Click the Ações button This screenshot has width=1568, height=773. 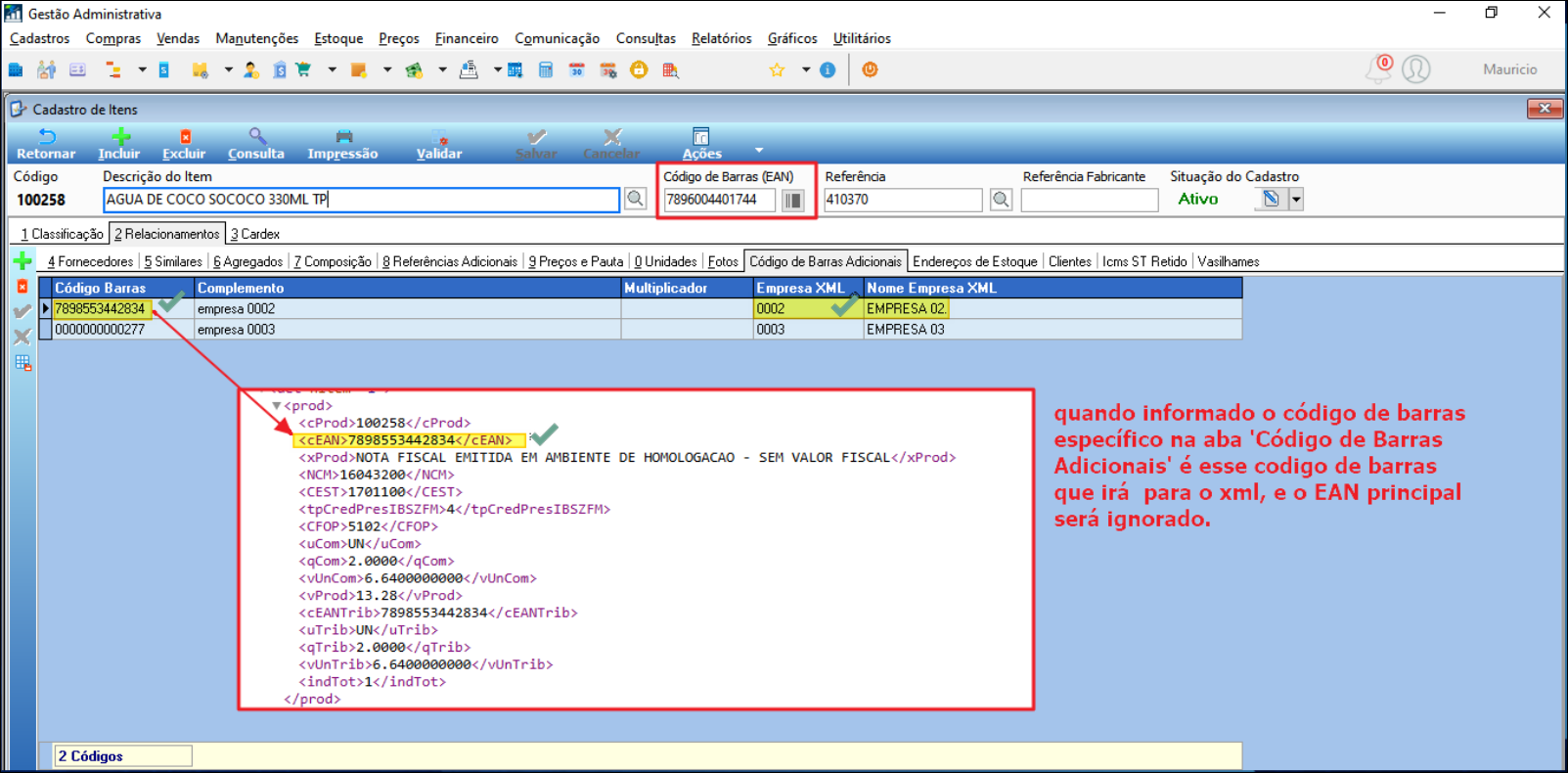click(701, 143)
